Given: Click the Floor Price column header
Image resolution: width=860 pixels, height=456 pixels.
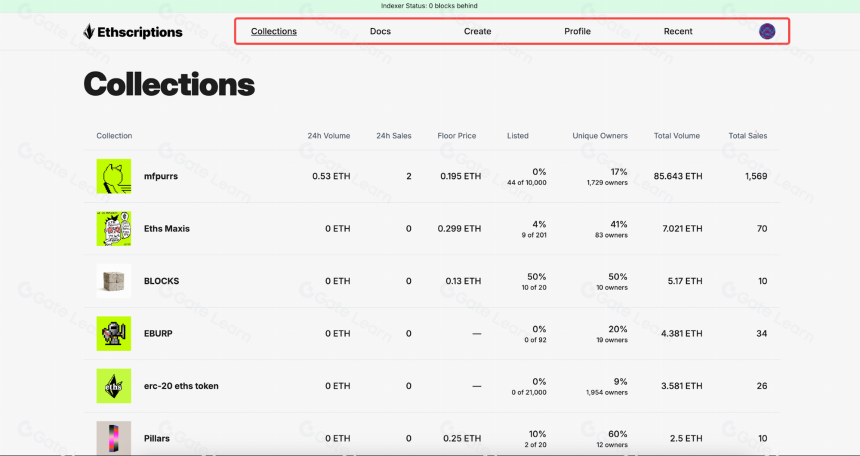Looking at the screenshot, I should click(457, 136).
